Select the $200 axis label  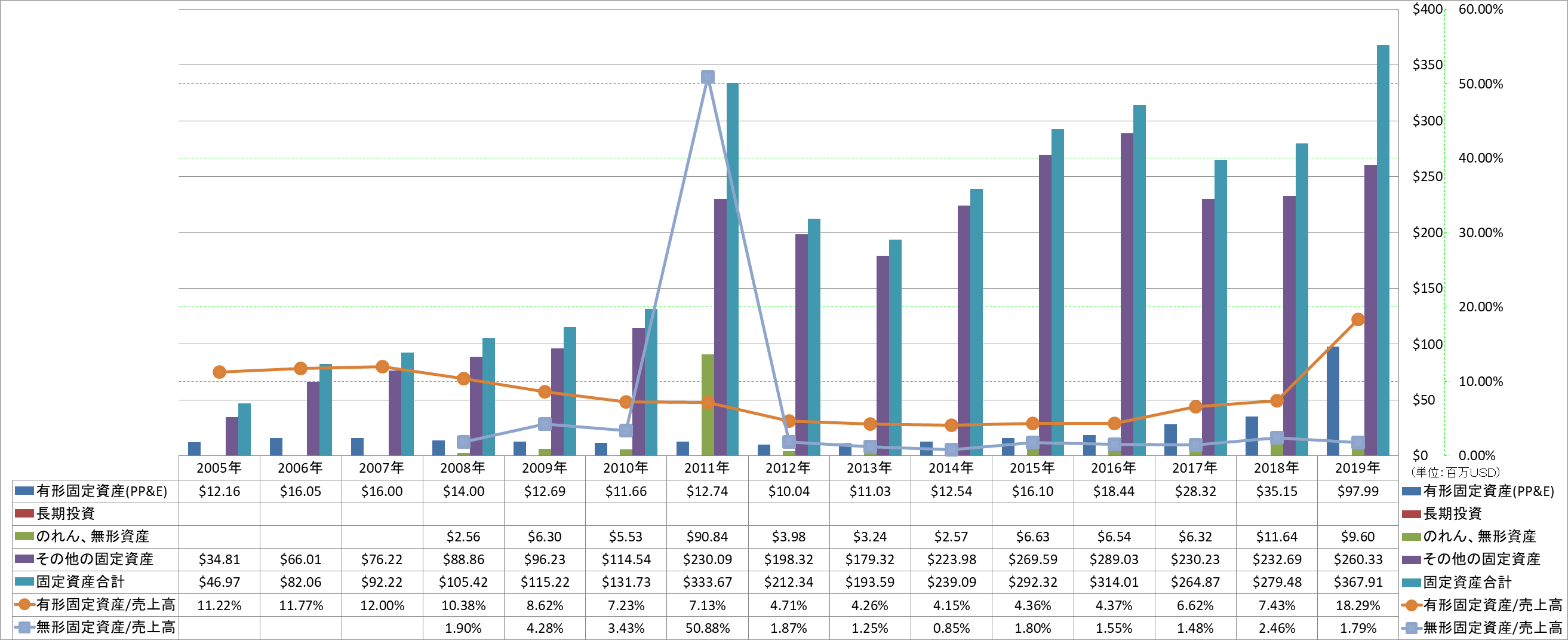(1428, 232)
